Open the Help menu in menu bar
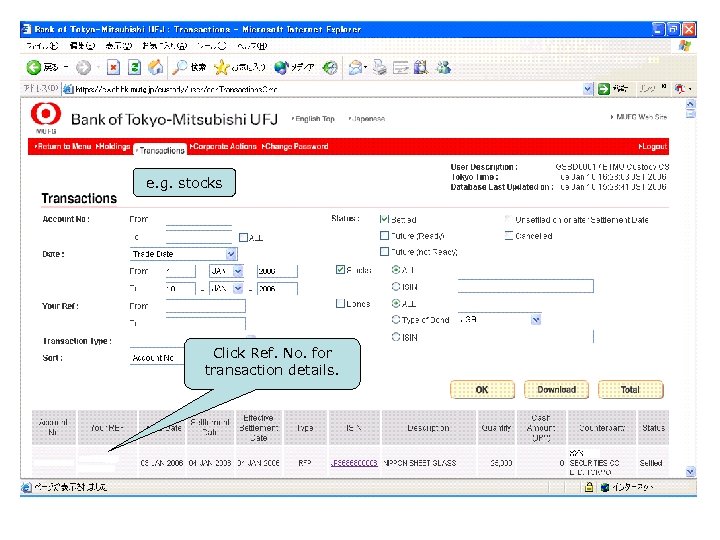The image size is (720, 540). click(252, 45)
